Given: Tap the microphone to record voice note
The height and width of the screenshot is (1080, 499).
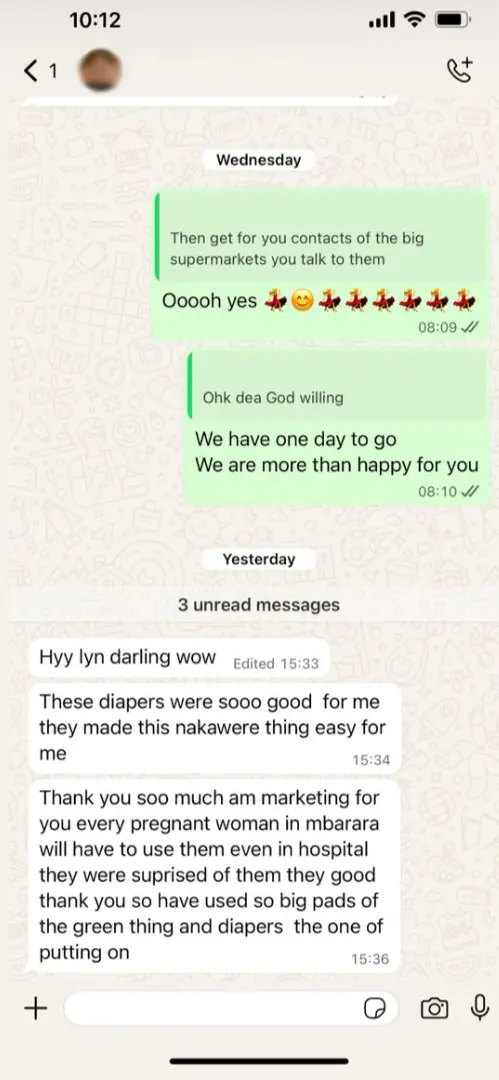Looking at the screenshot, I should 479,1008.
